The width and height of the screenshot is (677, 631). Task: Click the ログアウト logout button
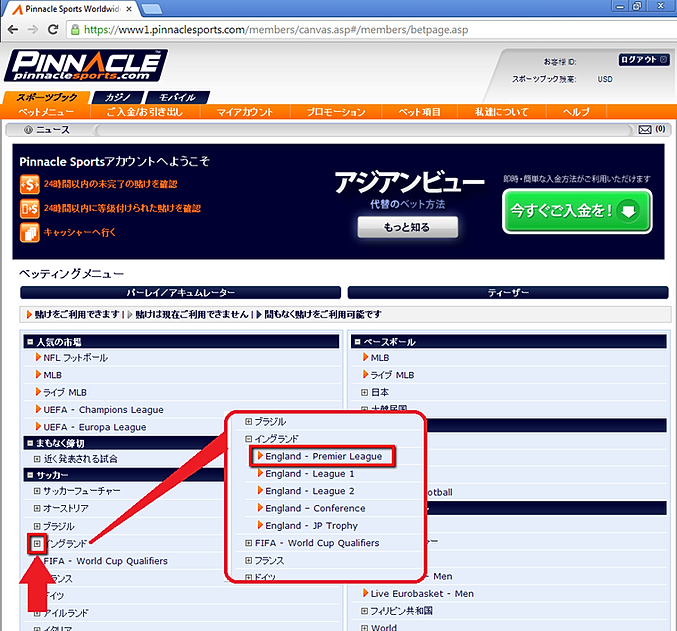pyautogui.click(x=644, y=60)
